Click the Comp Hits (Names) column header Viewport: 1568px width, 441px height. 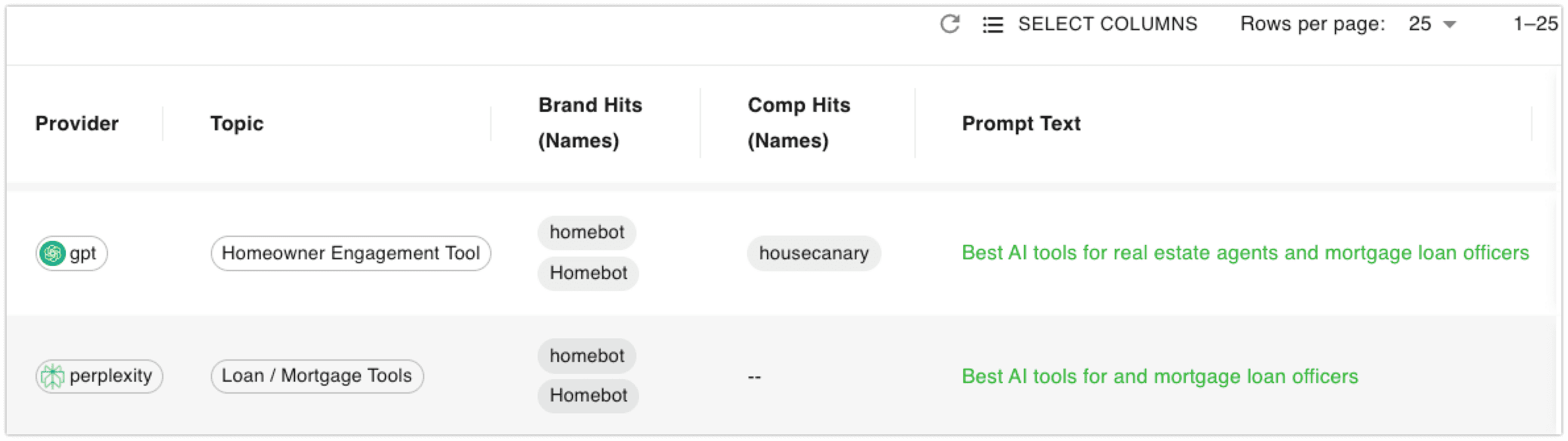(x=798, y=123)
